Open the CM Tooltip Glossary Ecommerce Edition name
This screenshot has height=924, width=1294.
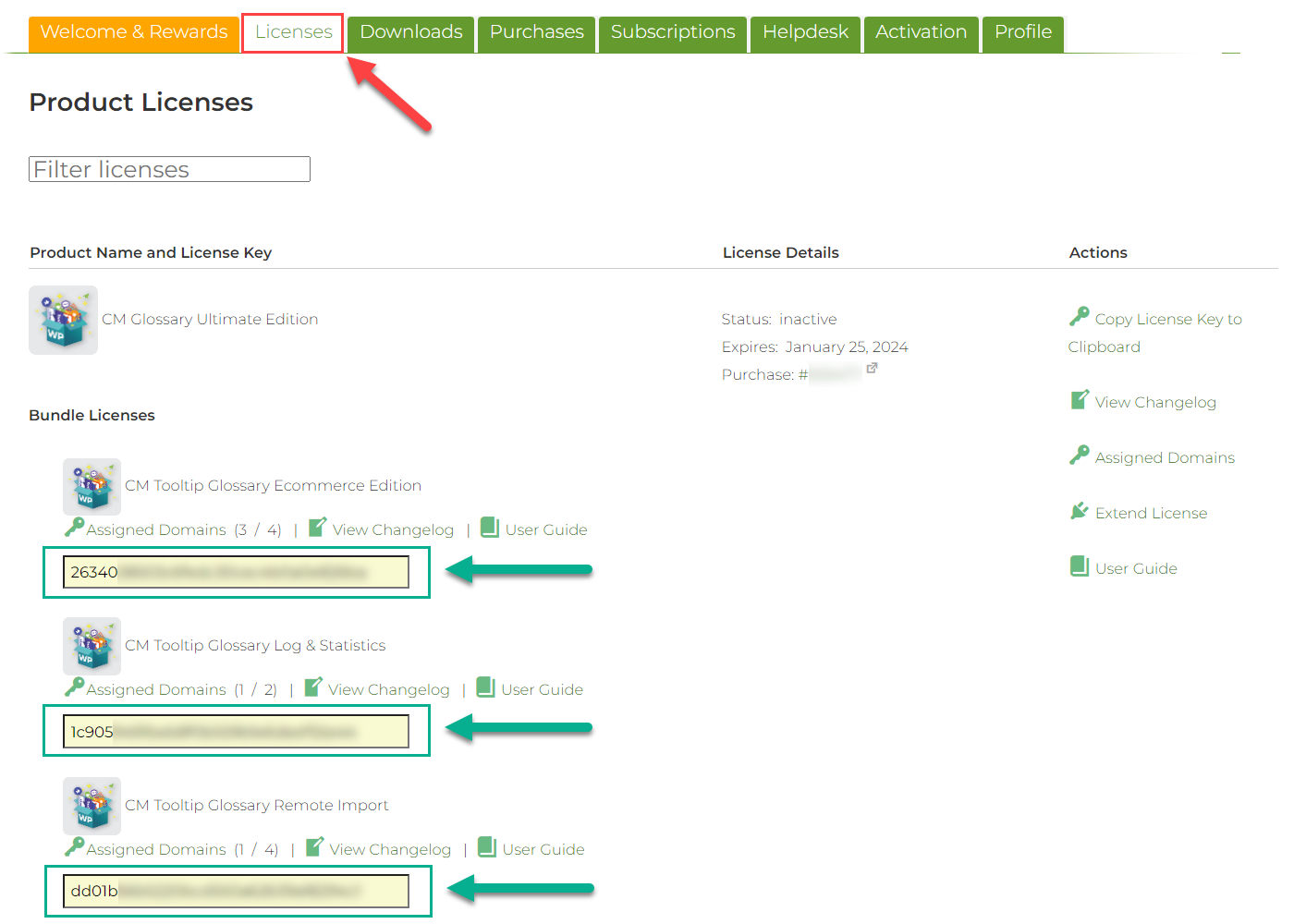(273, 486)
